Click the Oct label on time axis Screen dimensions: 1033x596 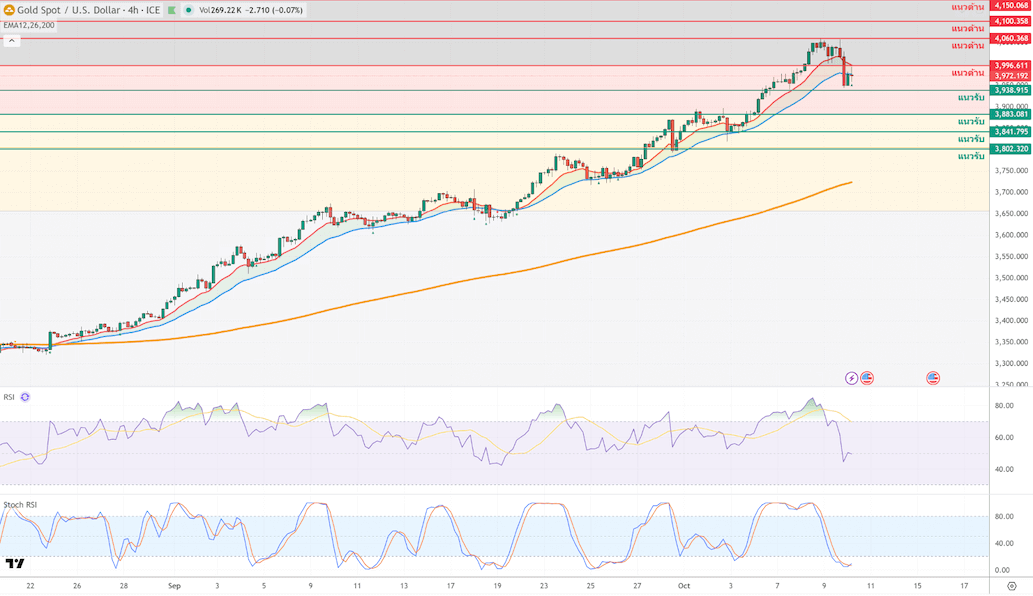tap(684, 587)
